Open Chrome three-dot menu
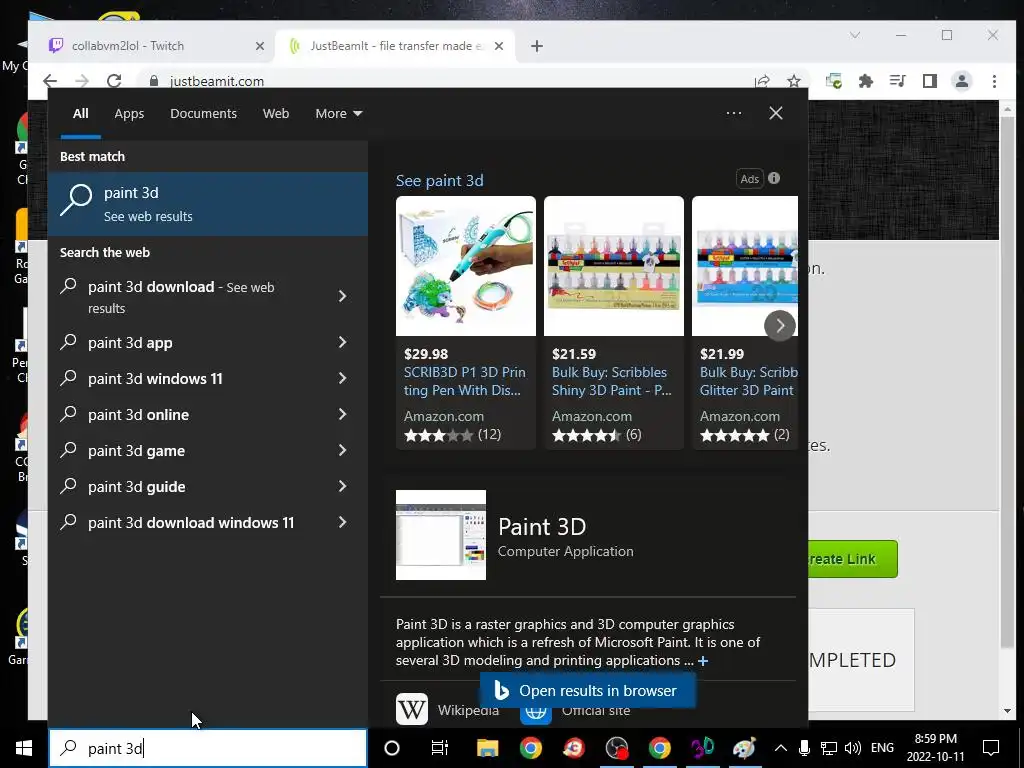 click(x=994, y=81)
